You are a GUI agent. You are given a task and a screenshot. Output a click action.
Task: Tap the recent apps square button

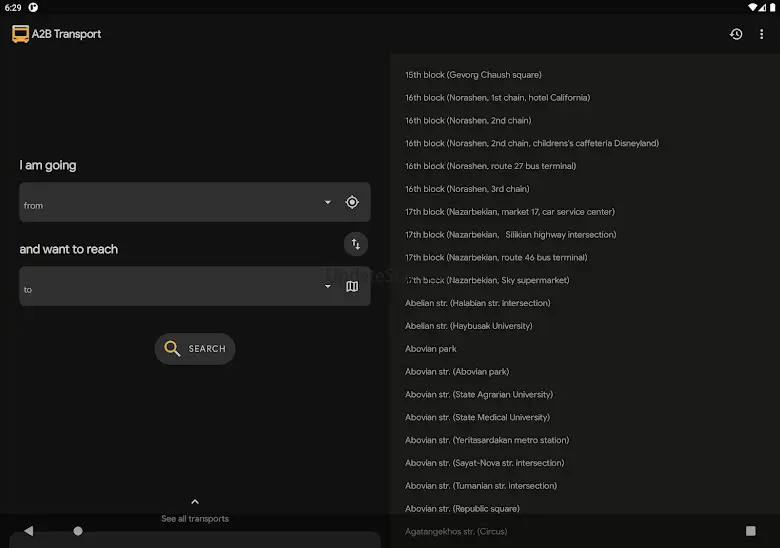point(750,531)
